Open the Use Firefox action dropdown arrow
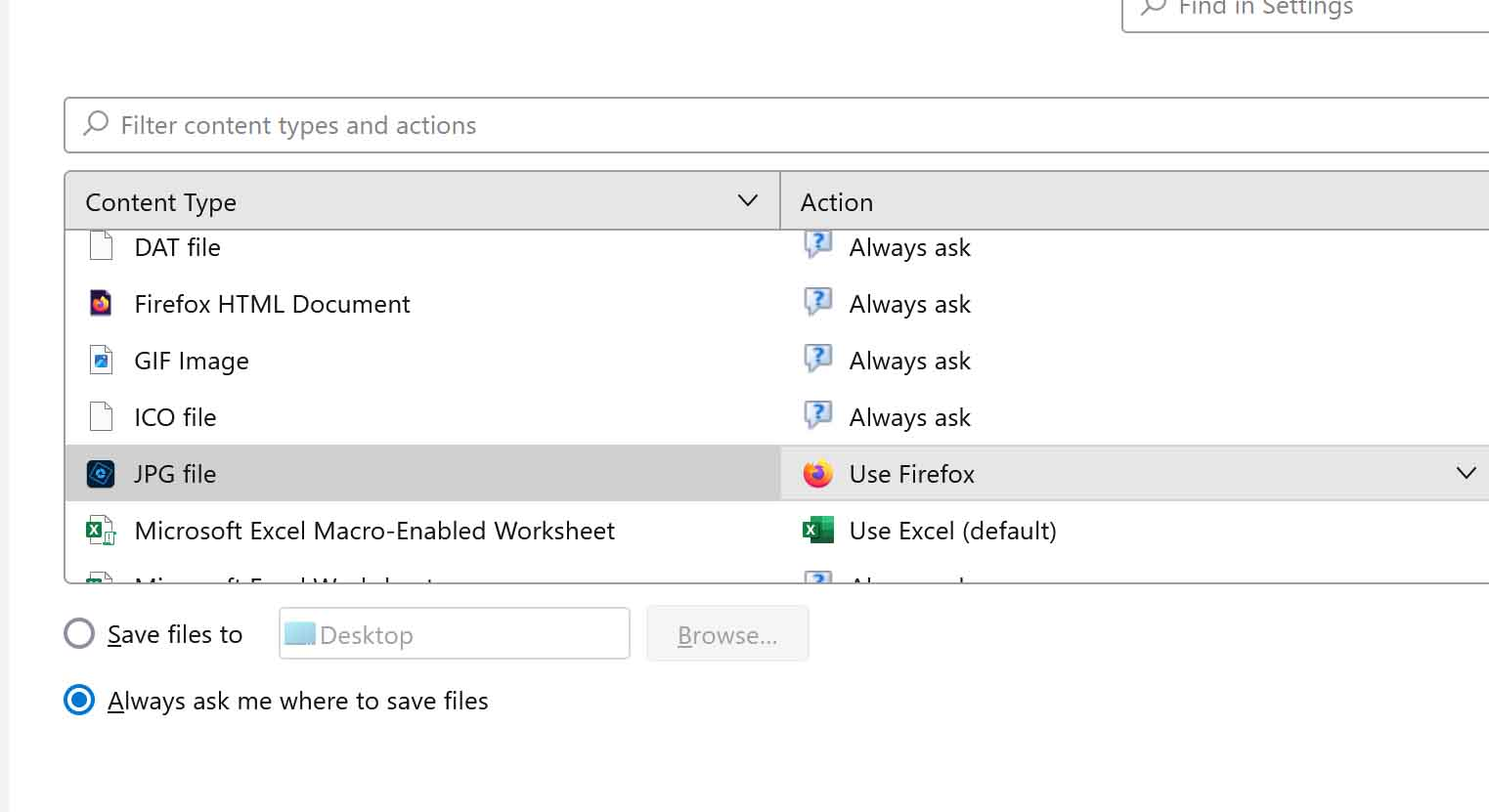 1466,474
